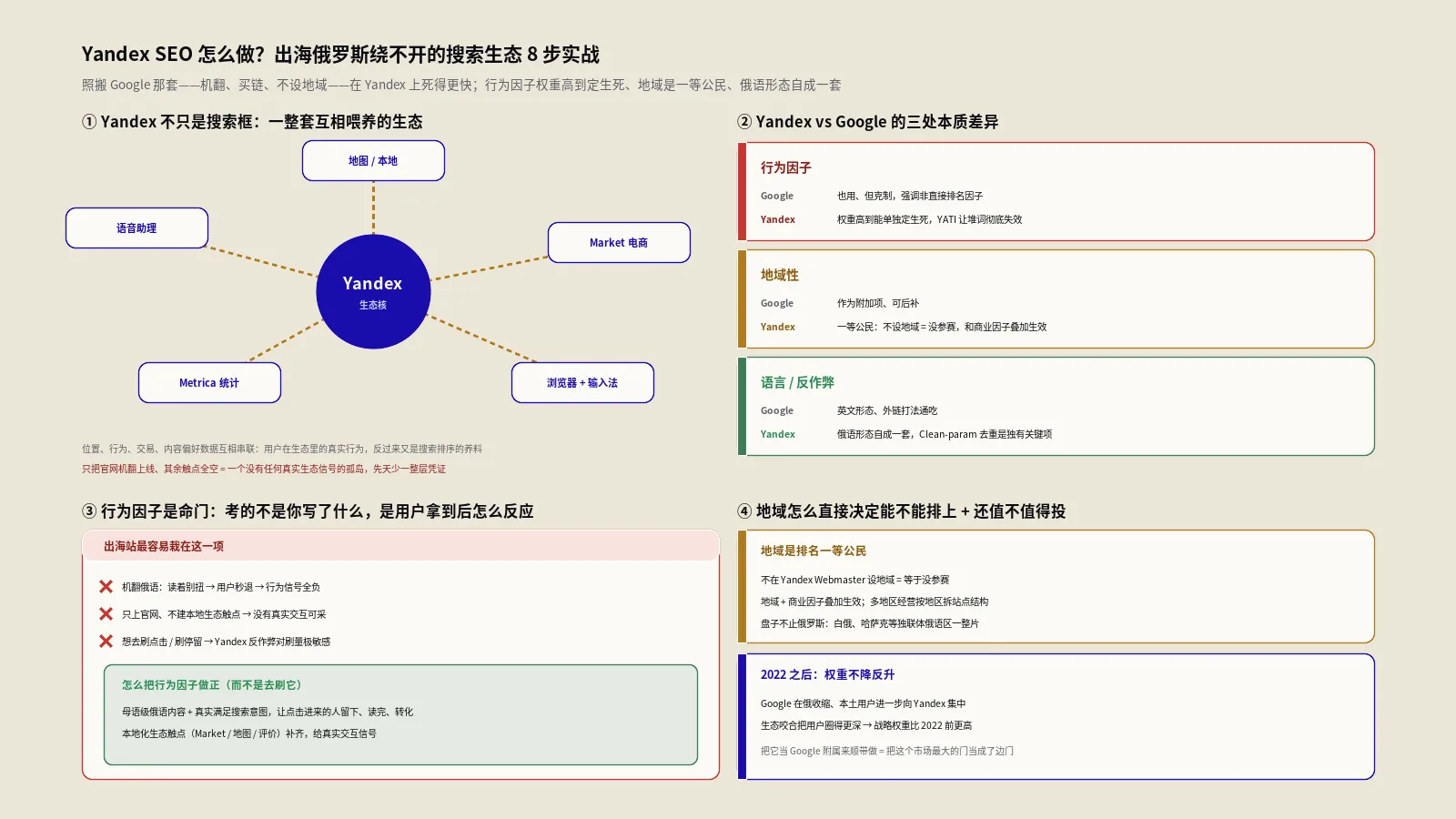Click Yandex label in 地域性 card

(x=778, y=327)
